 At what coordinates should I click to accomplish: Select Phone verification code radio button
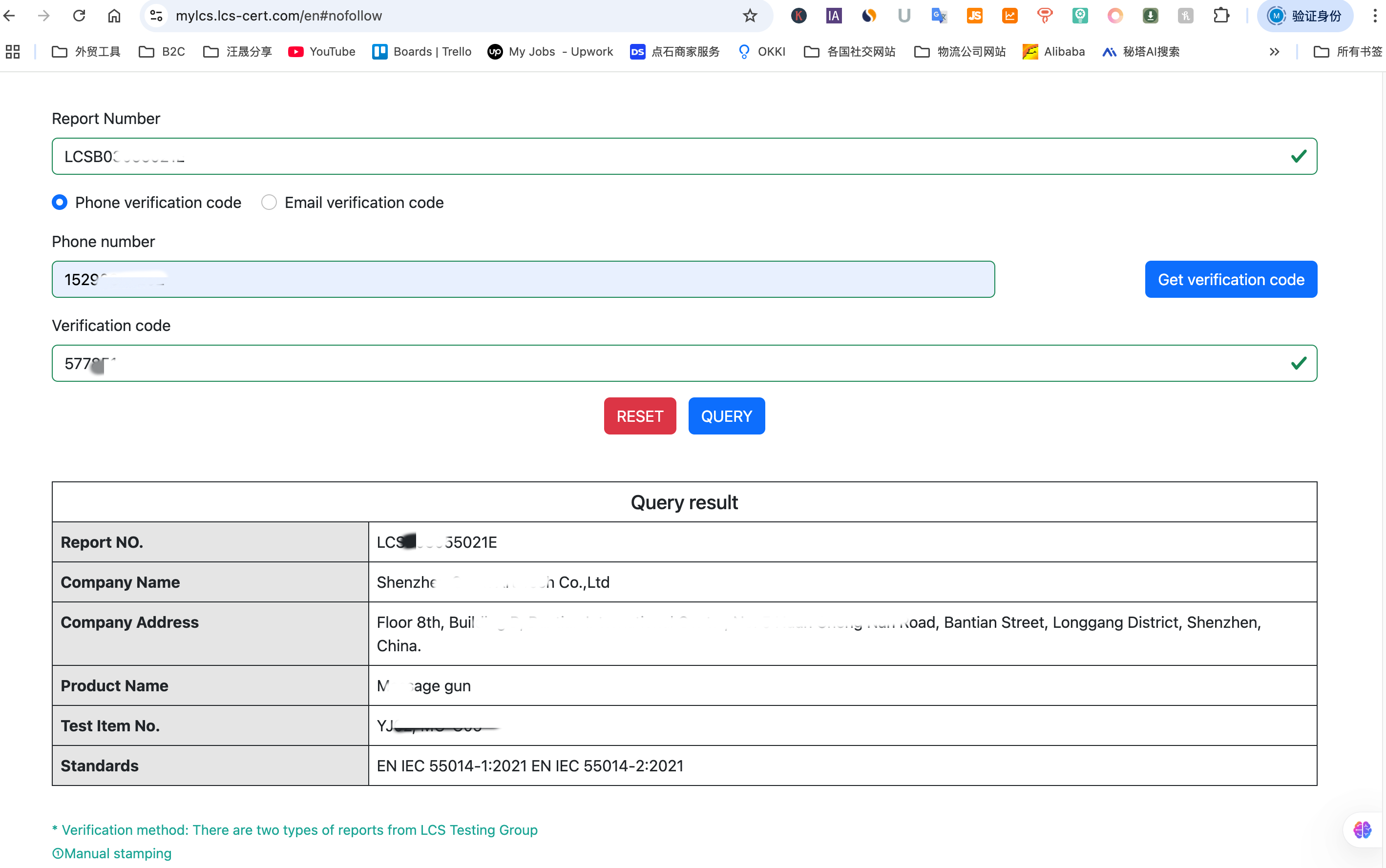[x=60, y=203]
